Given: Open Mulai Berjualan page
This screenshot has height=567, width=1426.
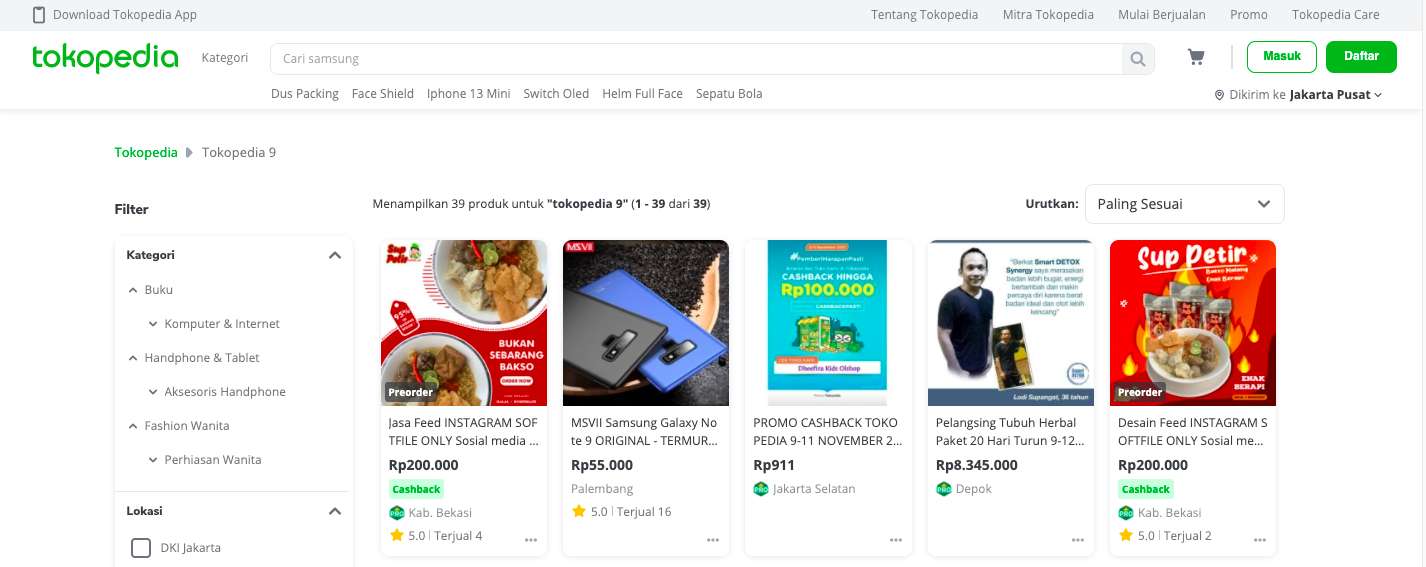Looking at the screenshot, I should click(1162, 15).
